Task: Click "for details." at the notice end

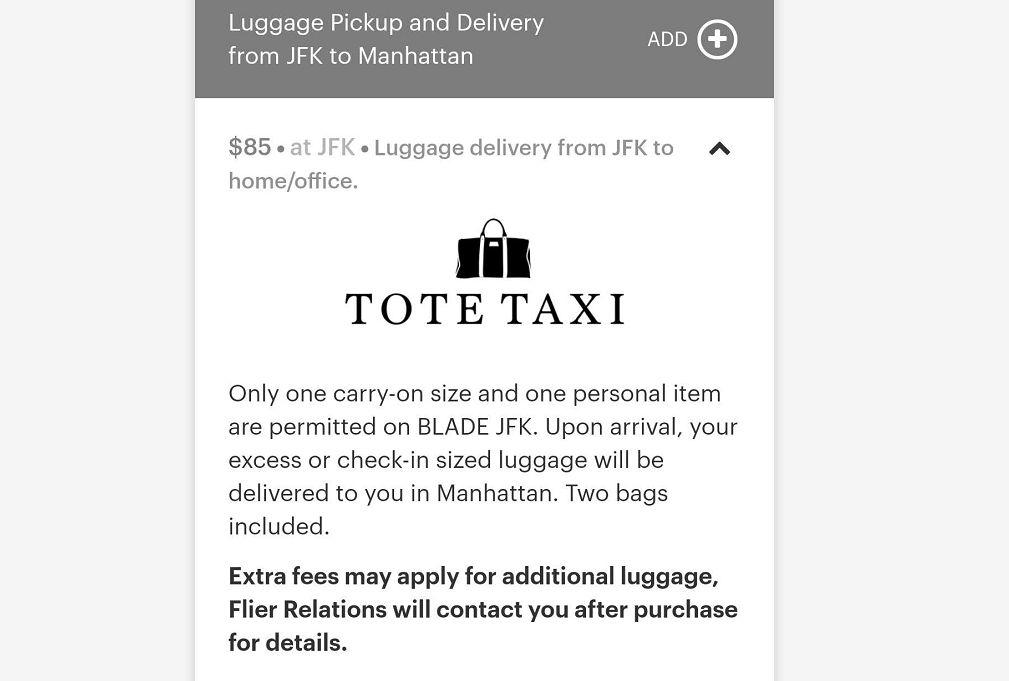Action: 287,642
